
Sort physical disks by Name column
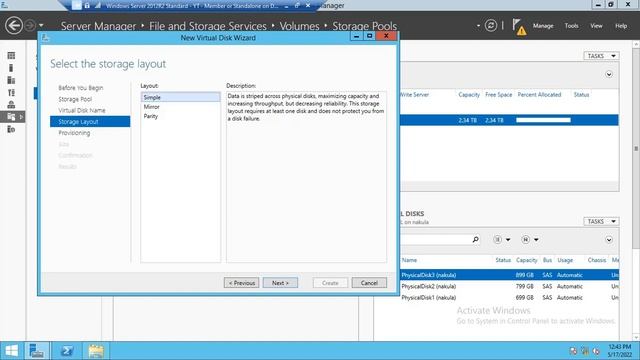(409, 260)
